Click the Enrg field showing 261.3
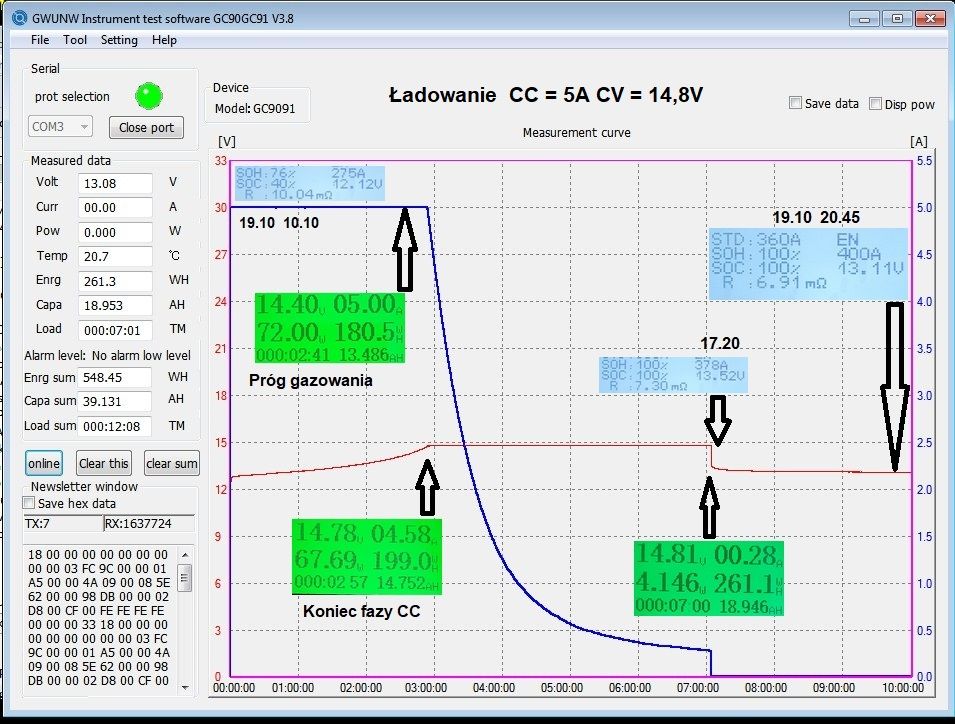 115,281
